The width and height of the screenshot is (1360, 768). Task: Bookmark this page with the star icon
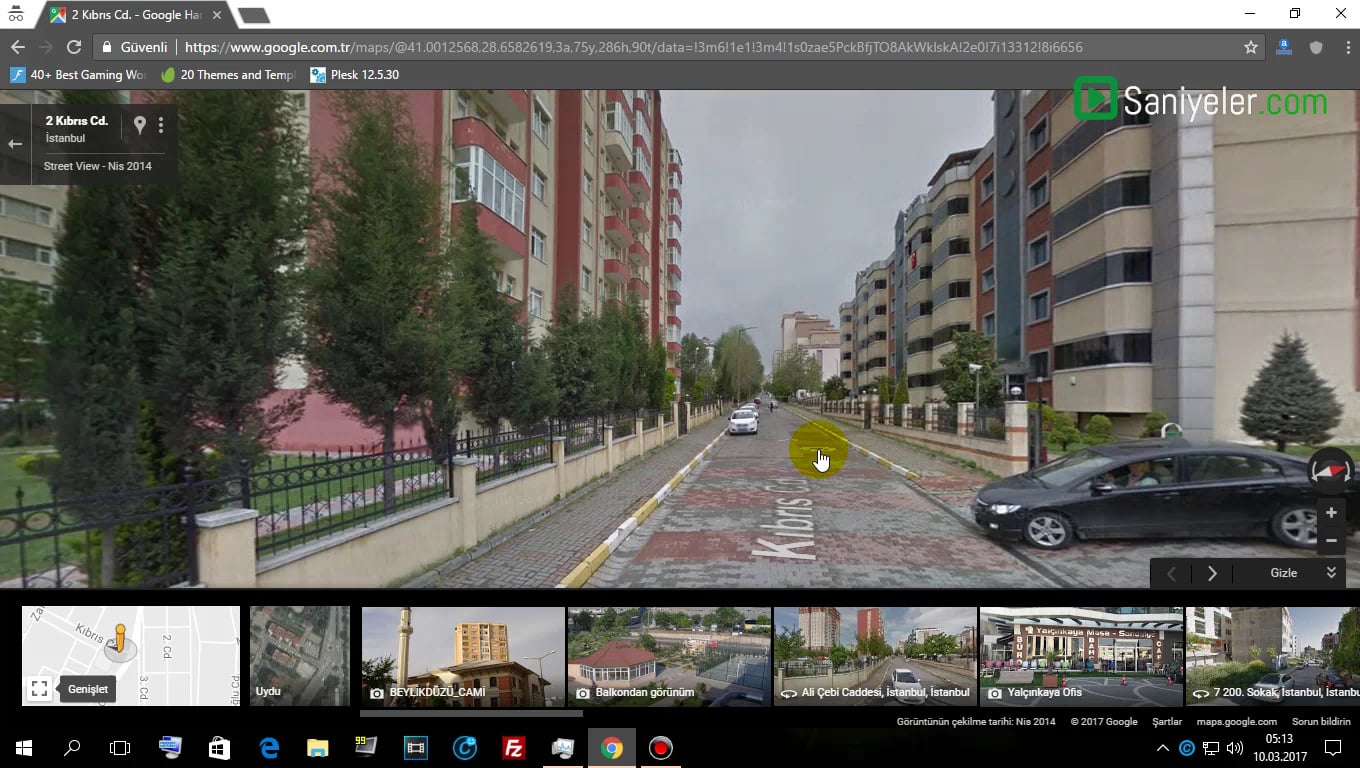pos(1250,47)
